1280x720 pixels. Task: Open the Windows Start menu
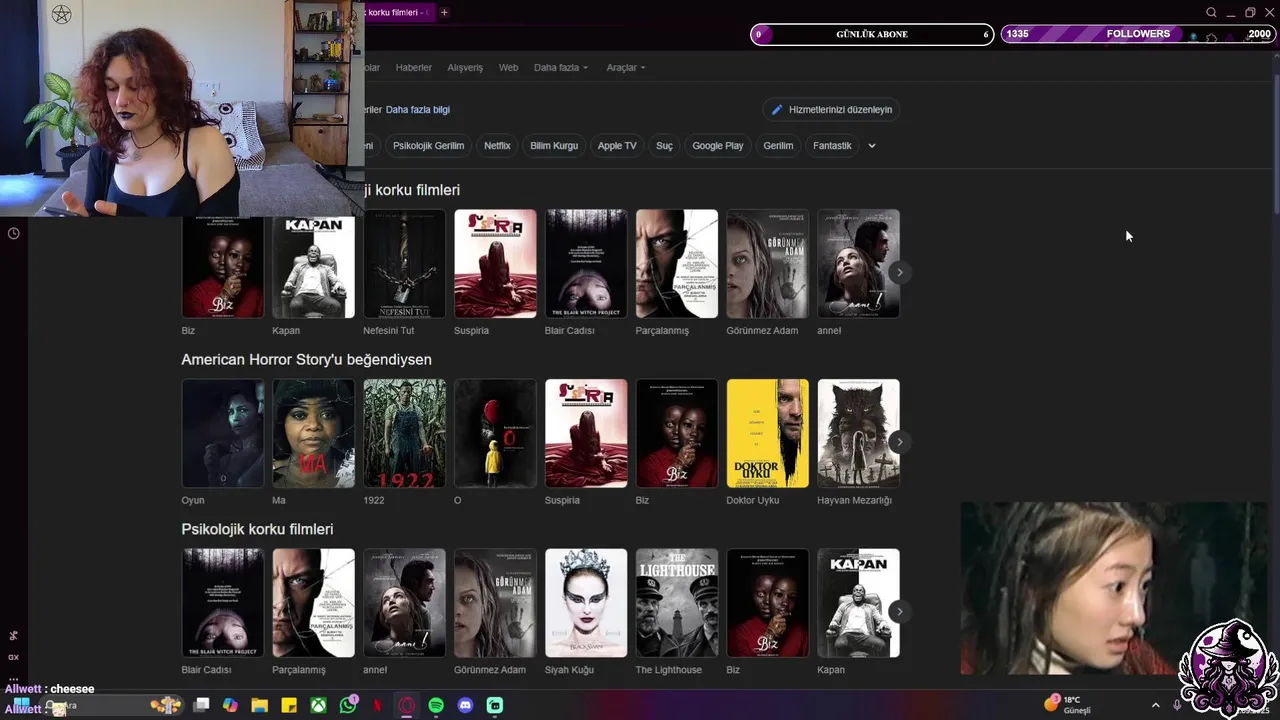pos(21,705)
